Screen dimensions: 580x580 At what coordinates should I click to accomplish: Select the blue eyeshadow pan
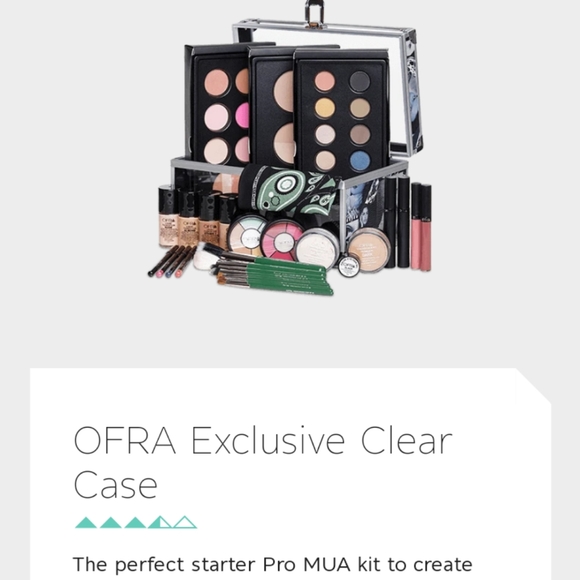pyautogui.click(x=360, y=161)
